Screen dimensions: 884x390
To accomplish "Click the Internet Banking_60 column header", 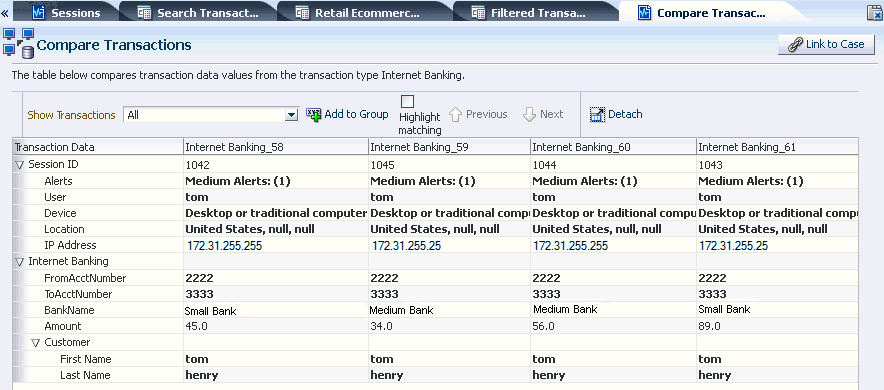I will [613, 147].
